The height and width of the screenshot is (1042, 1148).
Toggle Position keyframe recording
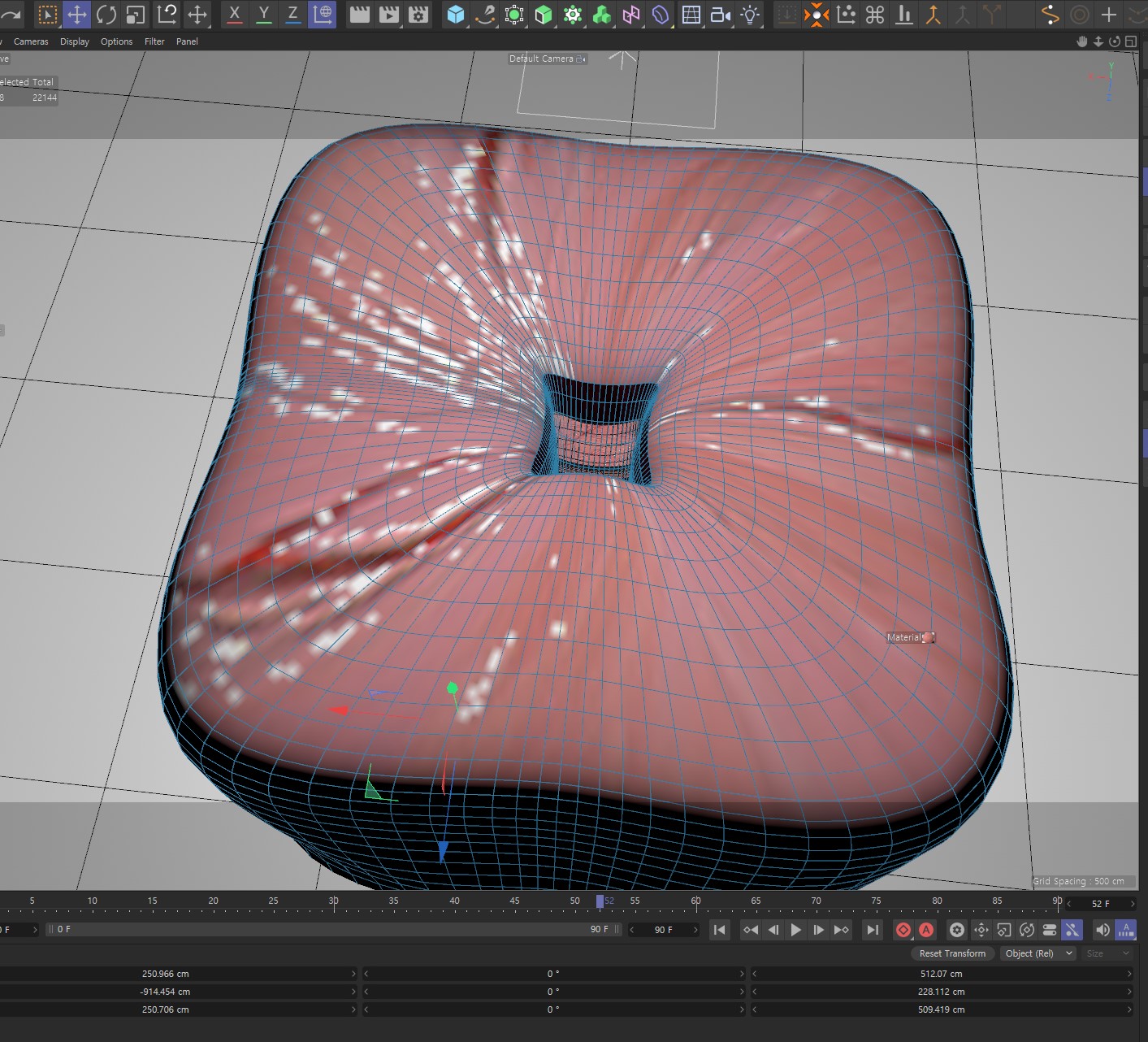coord(981,930)
